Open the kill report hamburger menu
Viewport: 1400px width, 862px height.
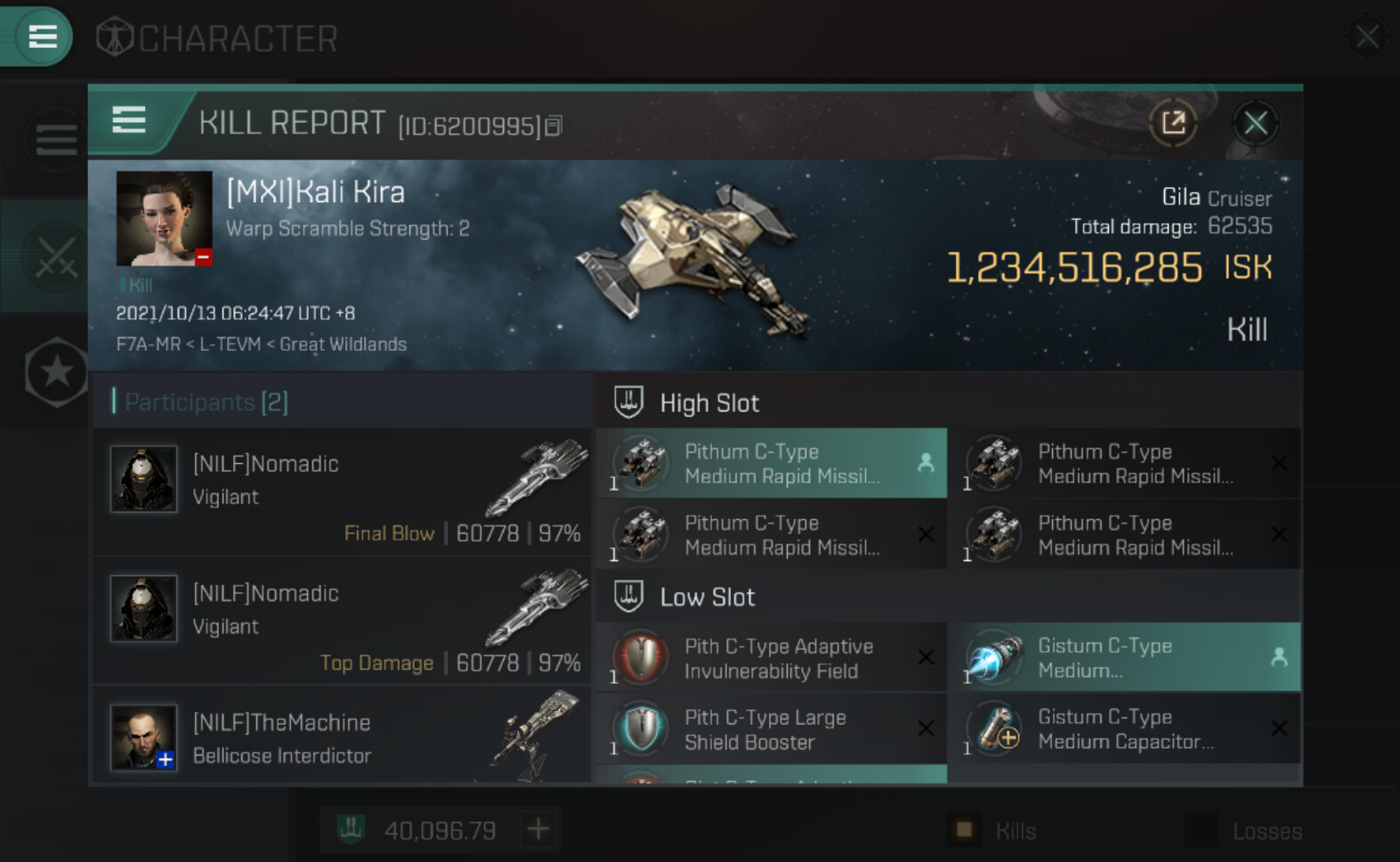[129, 119]
